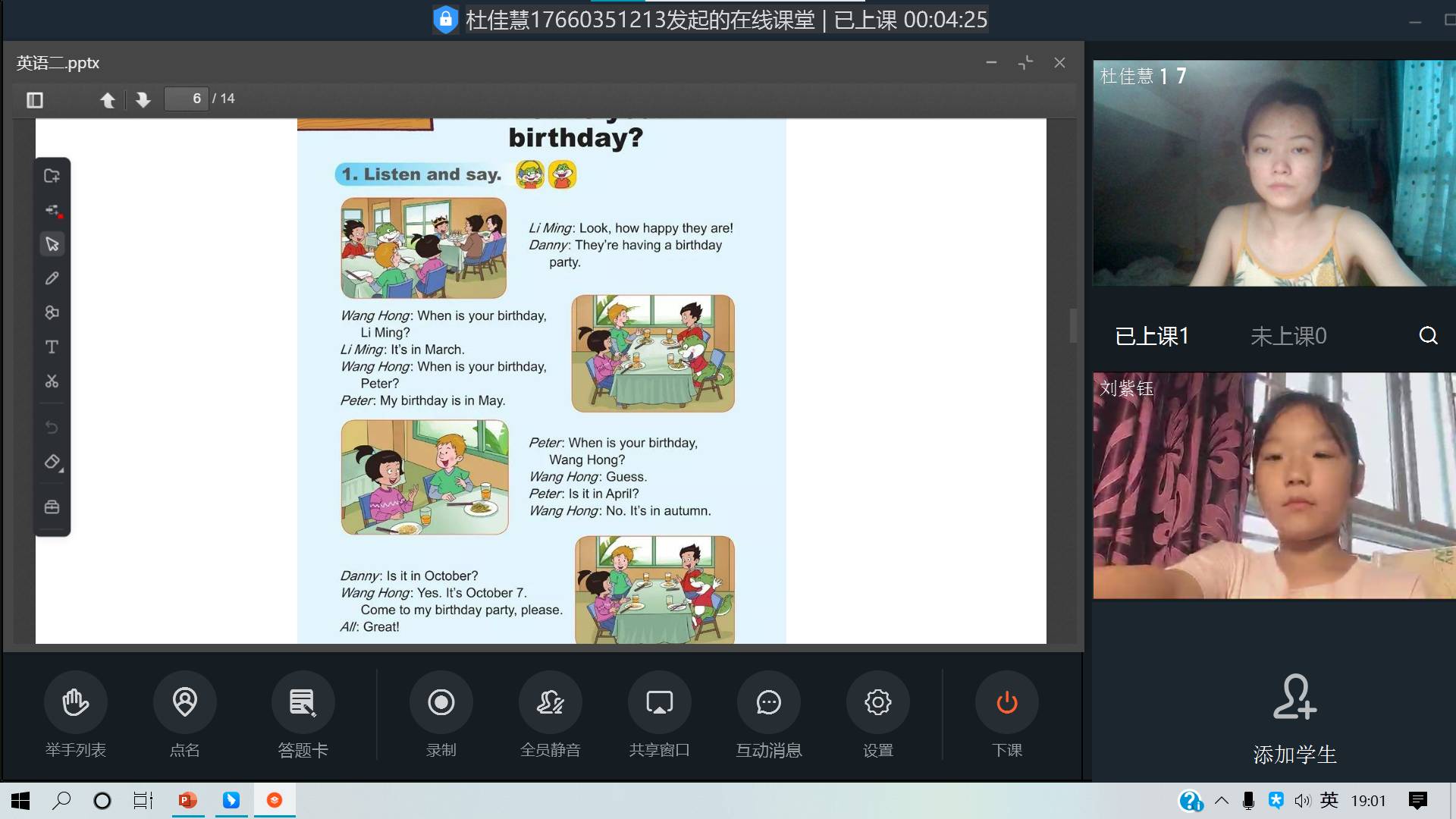The width and height of the screenshot is (1456, 819).
Task: Click the taskbar clock showing 19:01
Action: (1369, 801)
